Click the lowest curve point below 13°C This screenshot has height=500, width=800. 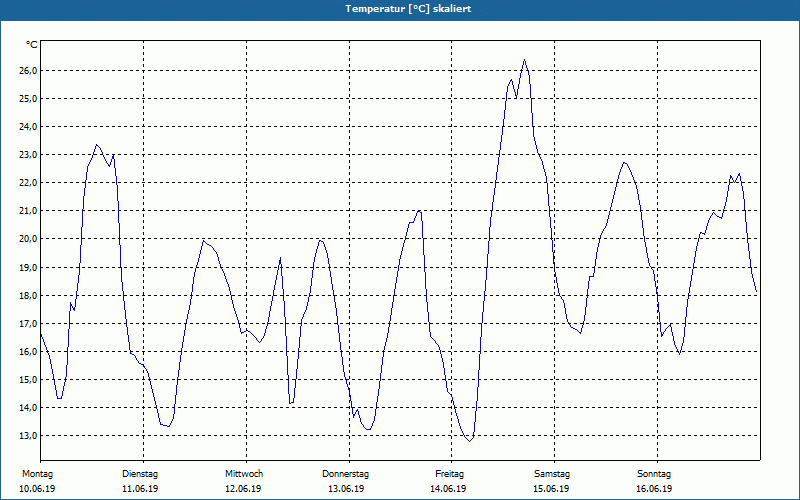click(469, 441)
